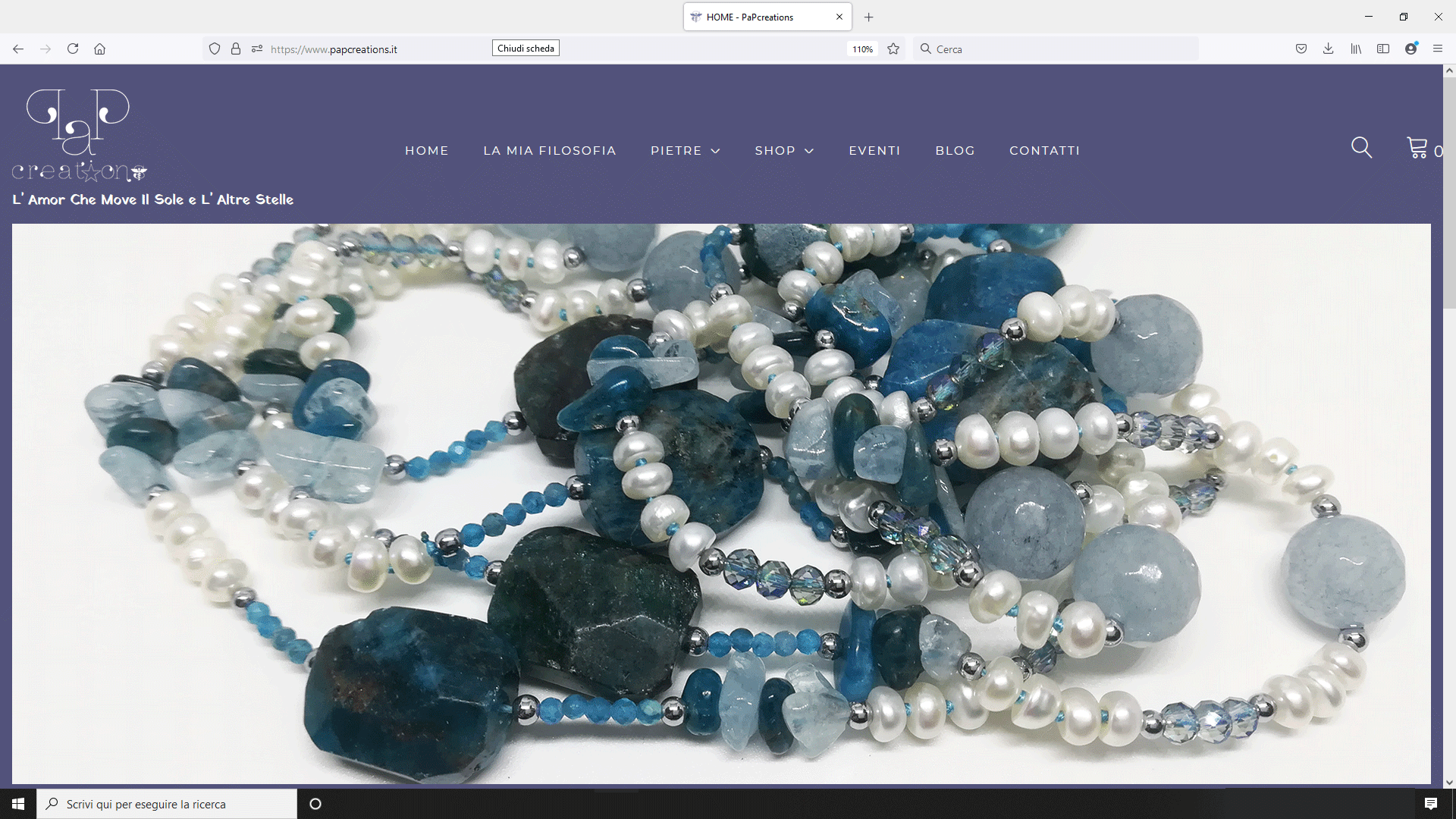Open the CONTATTI page
This screenshot has height=819, width=1456.
(1044, 151)
